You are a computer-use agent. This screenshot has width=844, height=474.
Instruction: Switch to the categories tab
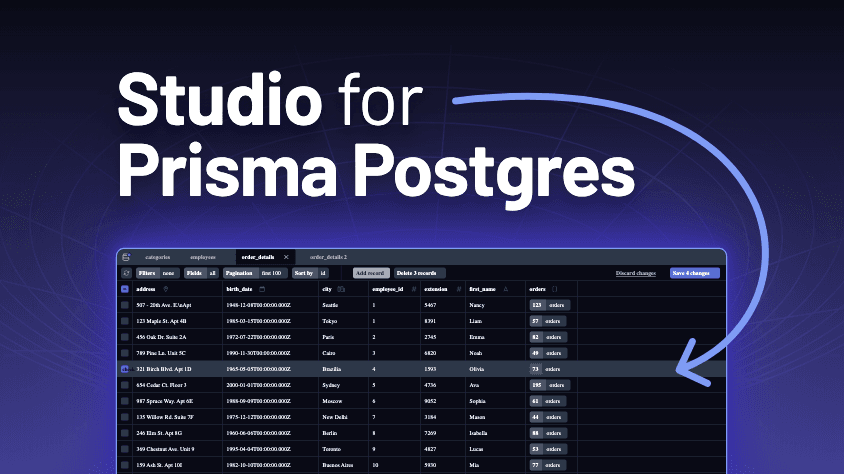click(158, 257)
